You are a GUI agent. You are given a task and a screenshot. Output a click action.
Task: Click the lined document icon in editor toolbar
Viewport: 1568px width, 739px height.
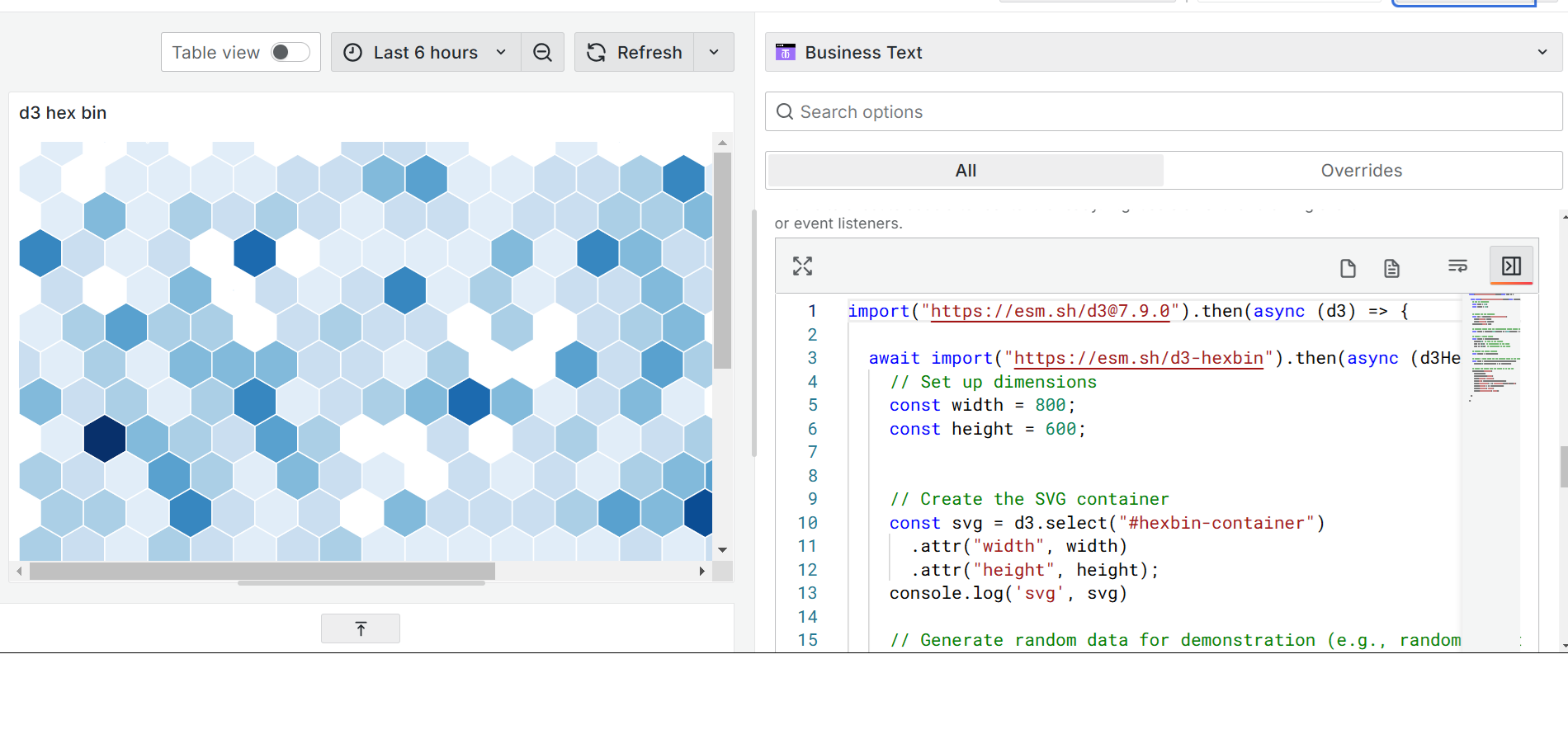pos(1391,268)
